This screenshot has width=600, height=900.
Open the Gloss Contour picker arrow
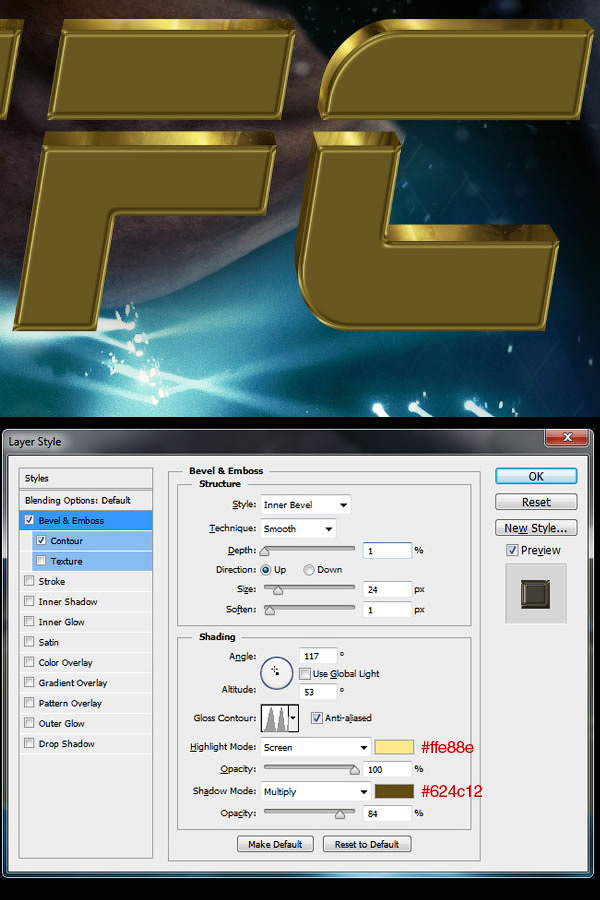pos(293,718)
